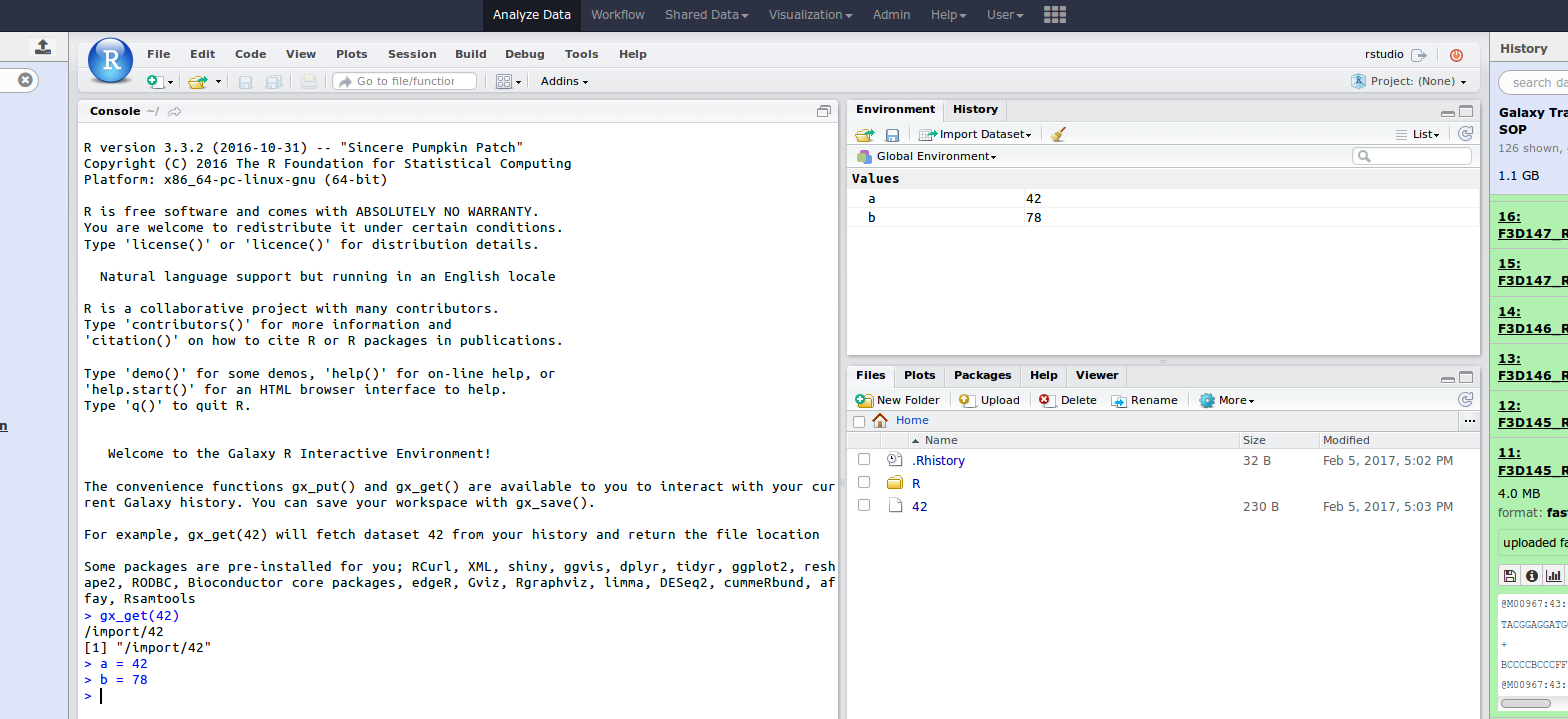Open the .Rhistory file link
This screenshot has height=719, width=1568.
pos(938,461)
